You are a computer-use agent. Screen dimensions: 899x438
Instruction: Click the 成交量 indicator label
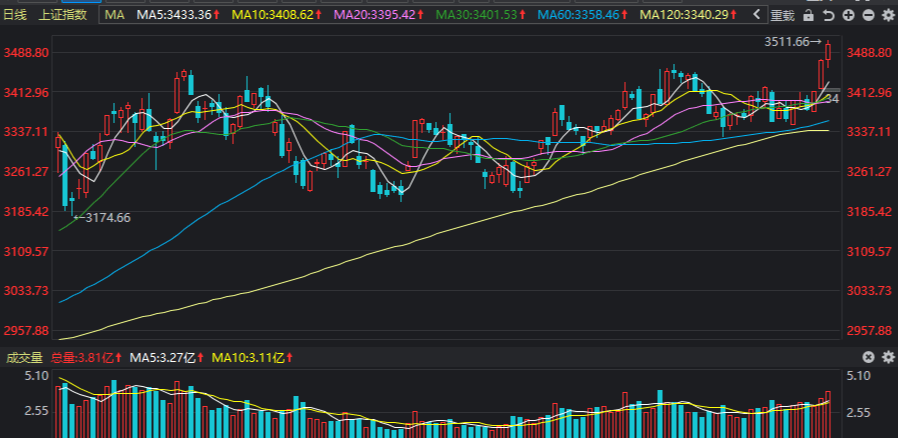click(x=24, y=358)
